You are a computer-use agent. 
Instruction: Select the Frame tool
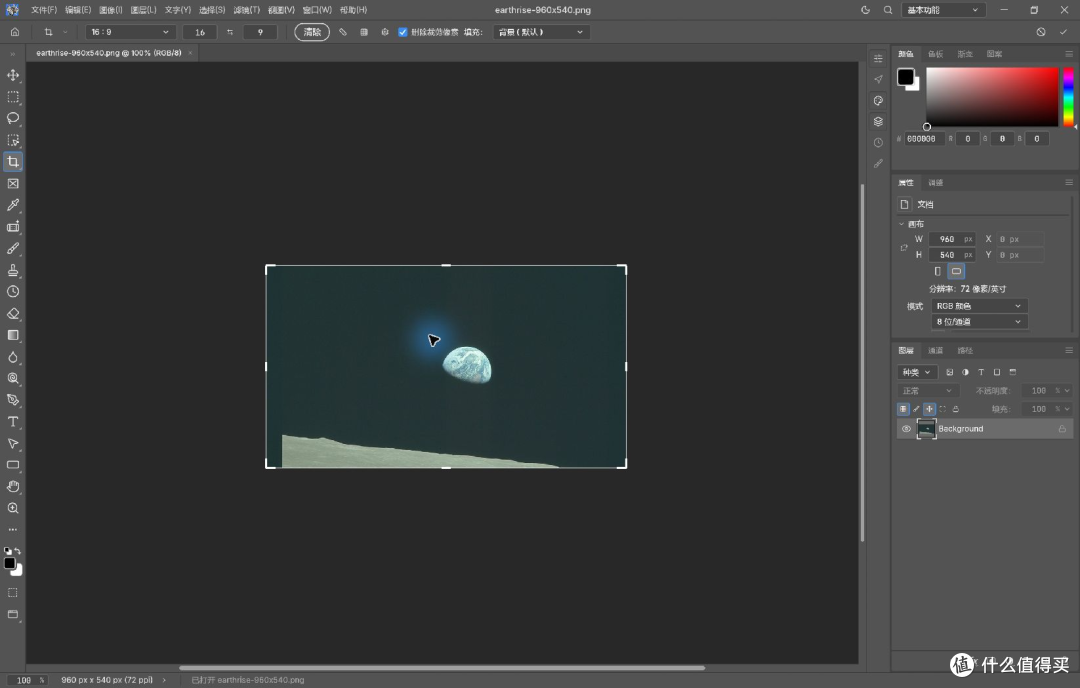(x=13, y=184)
